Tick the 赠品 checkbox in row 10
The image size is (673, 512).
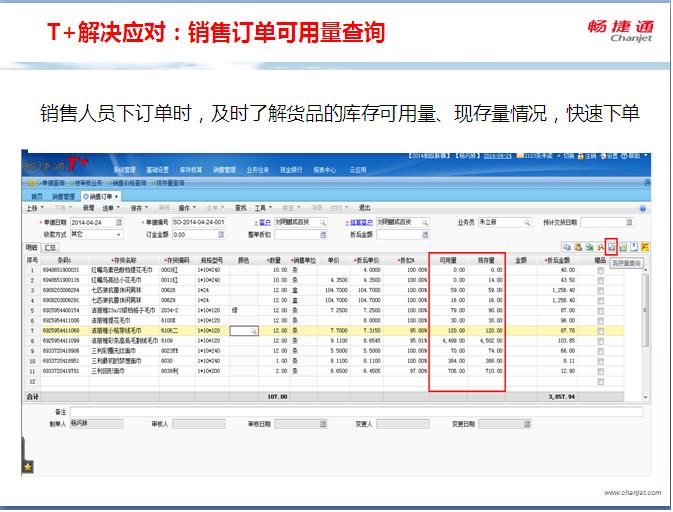(600, 361)
